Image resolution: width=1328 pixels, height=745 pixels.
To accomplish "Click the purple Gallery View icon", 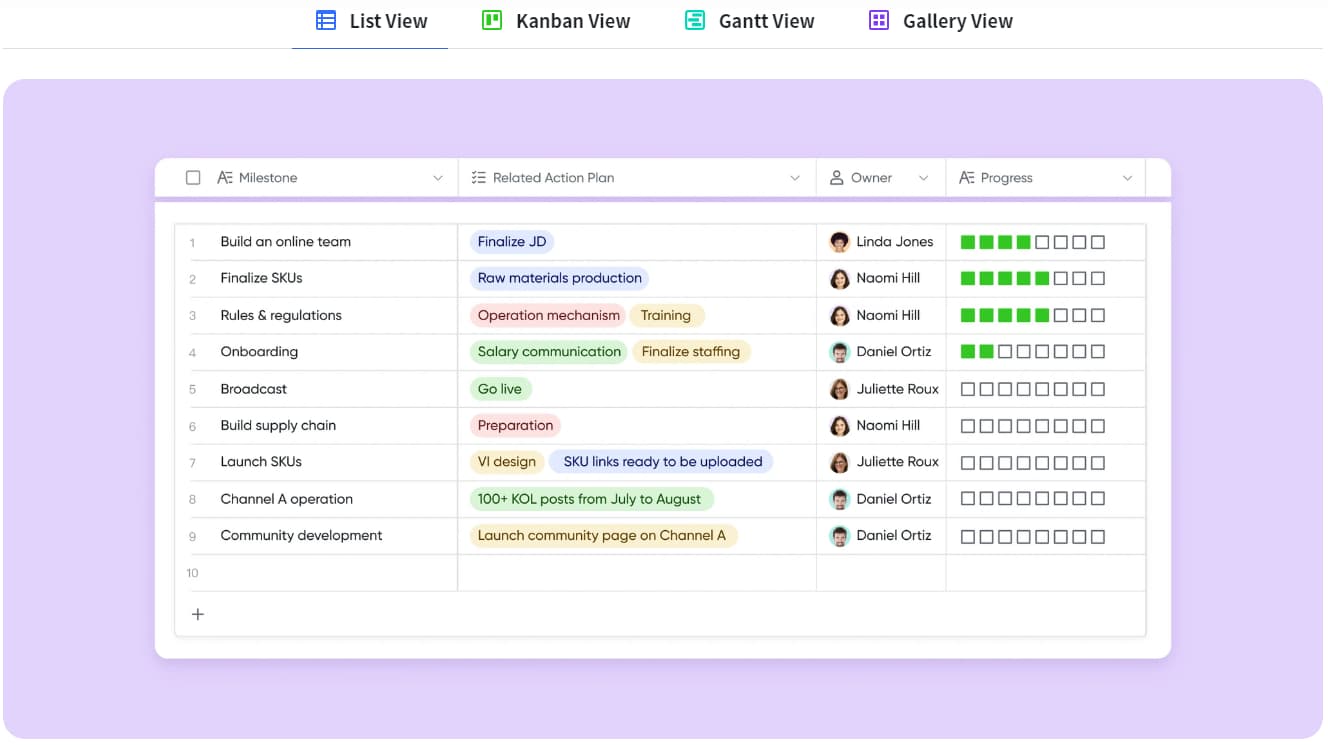I will pos(879,20).
